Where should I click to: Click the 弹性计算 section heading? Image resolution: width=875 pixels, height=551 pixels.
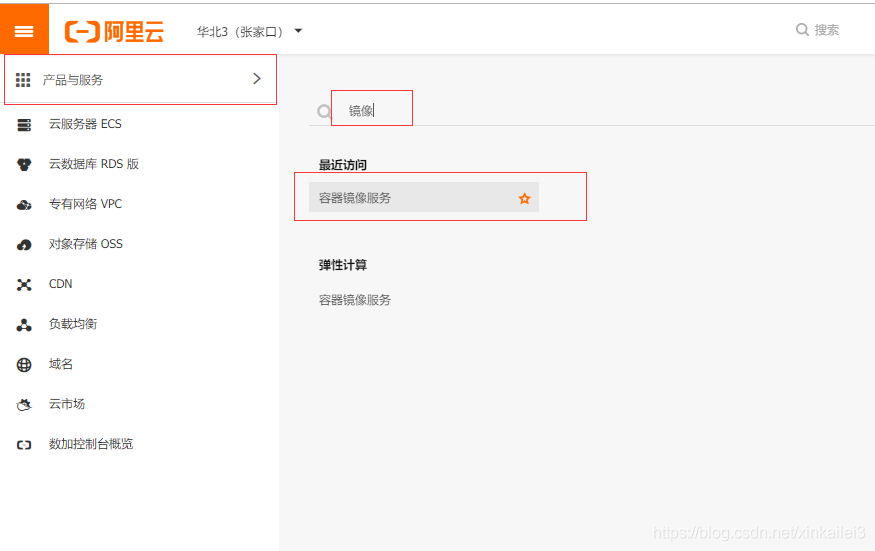pyautogui.click(x=343, y=265)
